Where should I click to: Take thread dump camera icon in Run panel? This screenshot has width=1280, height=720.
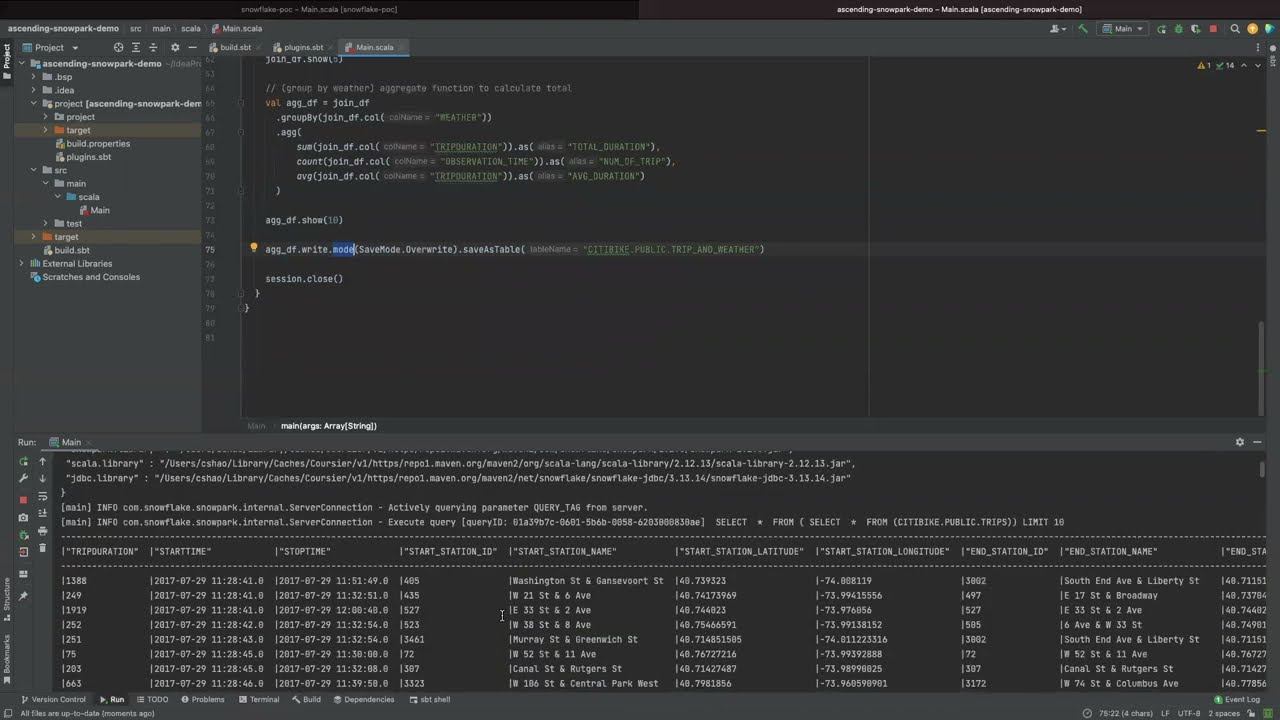(23, 517)
